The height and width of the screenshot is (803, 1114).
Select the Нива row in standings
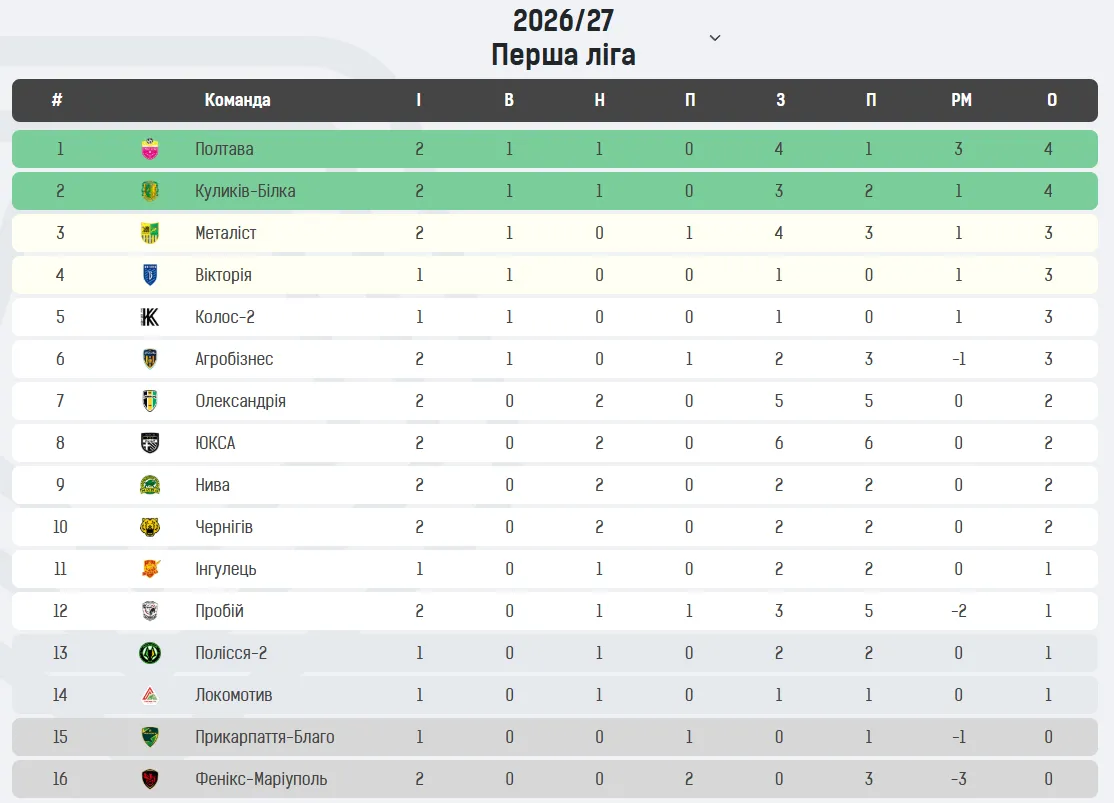[x=555, y=485]
